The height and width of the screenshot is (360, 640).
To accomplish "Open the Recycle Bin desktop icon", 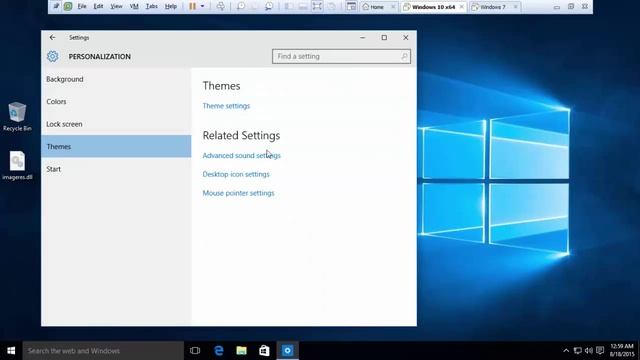I will tap(17, 116).
